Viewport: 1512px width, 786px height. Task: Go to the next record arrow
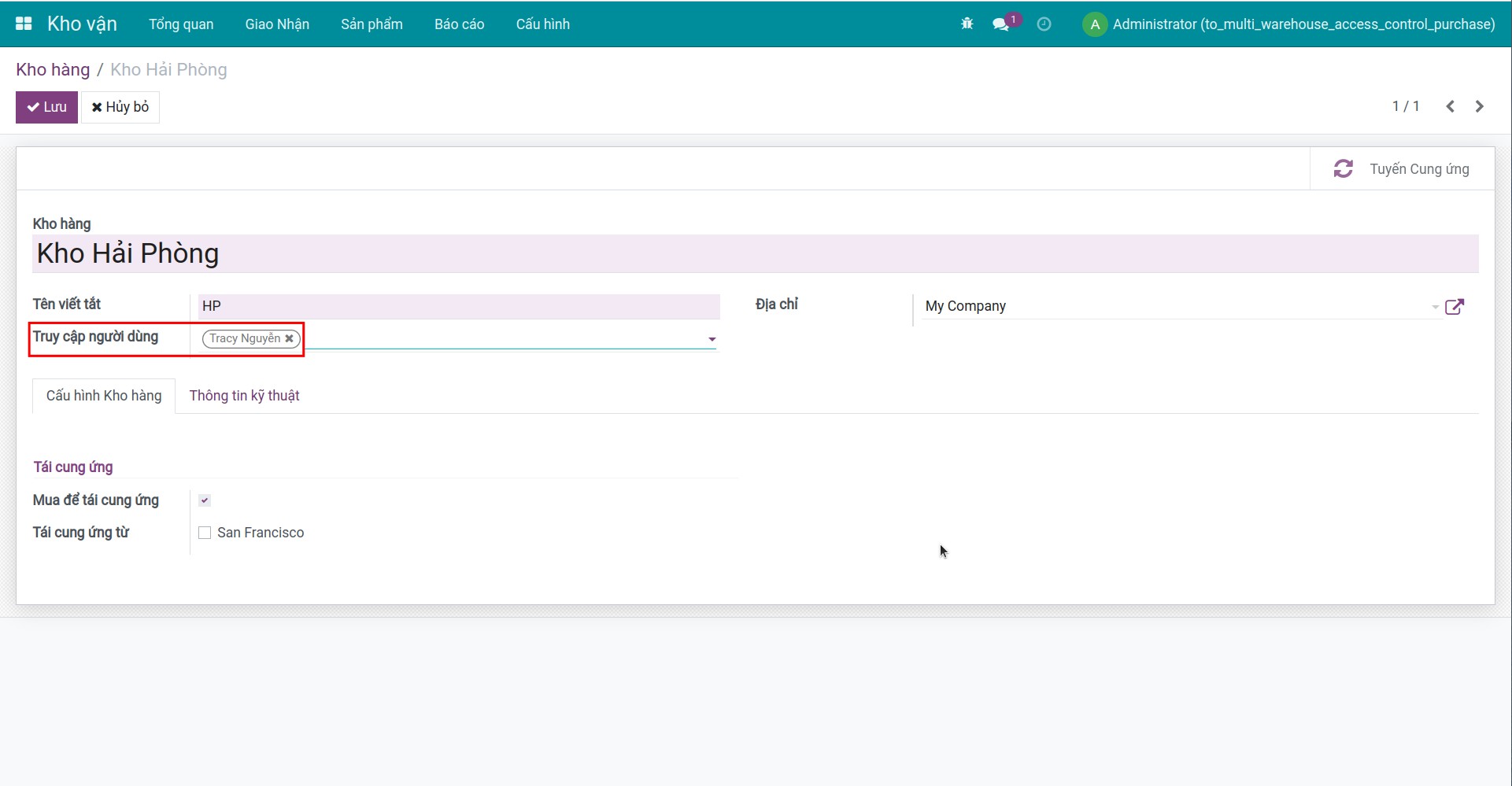coord(1480,106)
